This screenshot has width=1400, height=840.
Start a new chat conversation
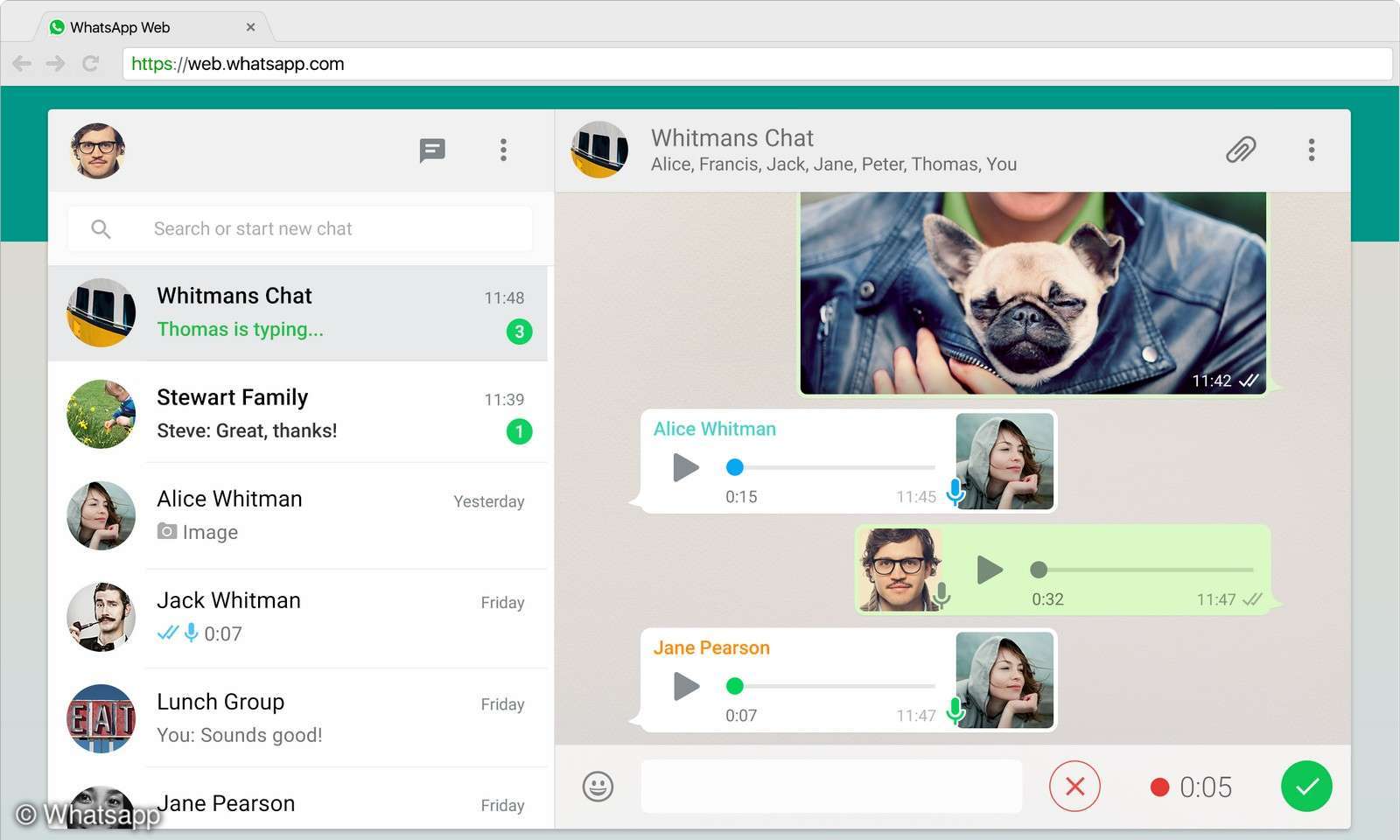(432, 150)
